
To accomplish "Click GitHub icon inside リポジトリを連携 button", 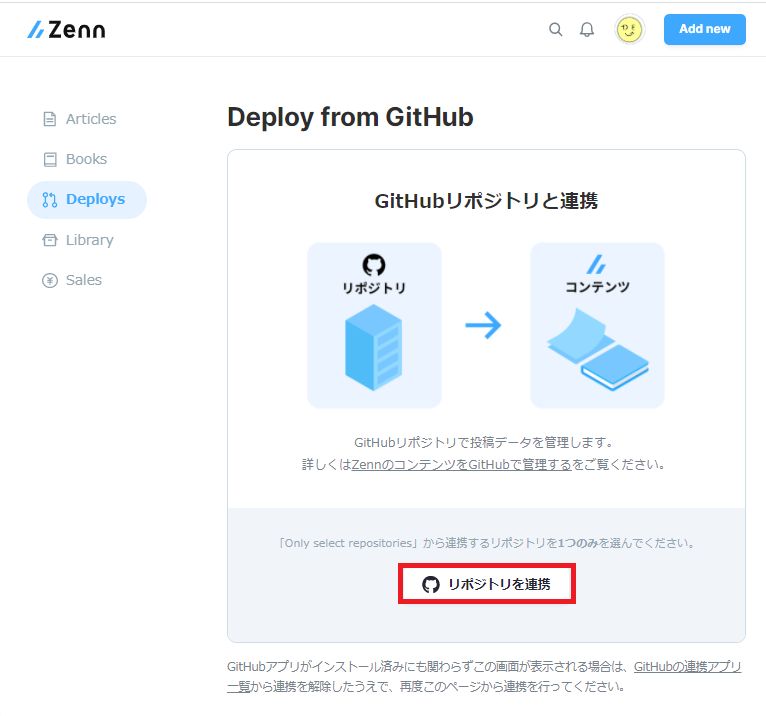I will [431, 584].
